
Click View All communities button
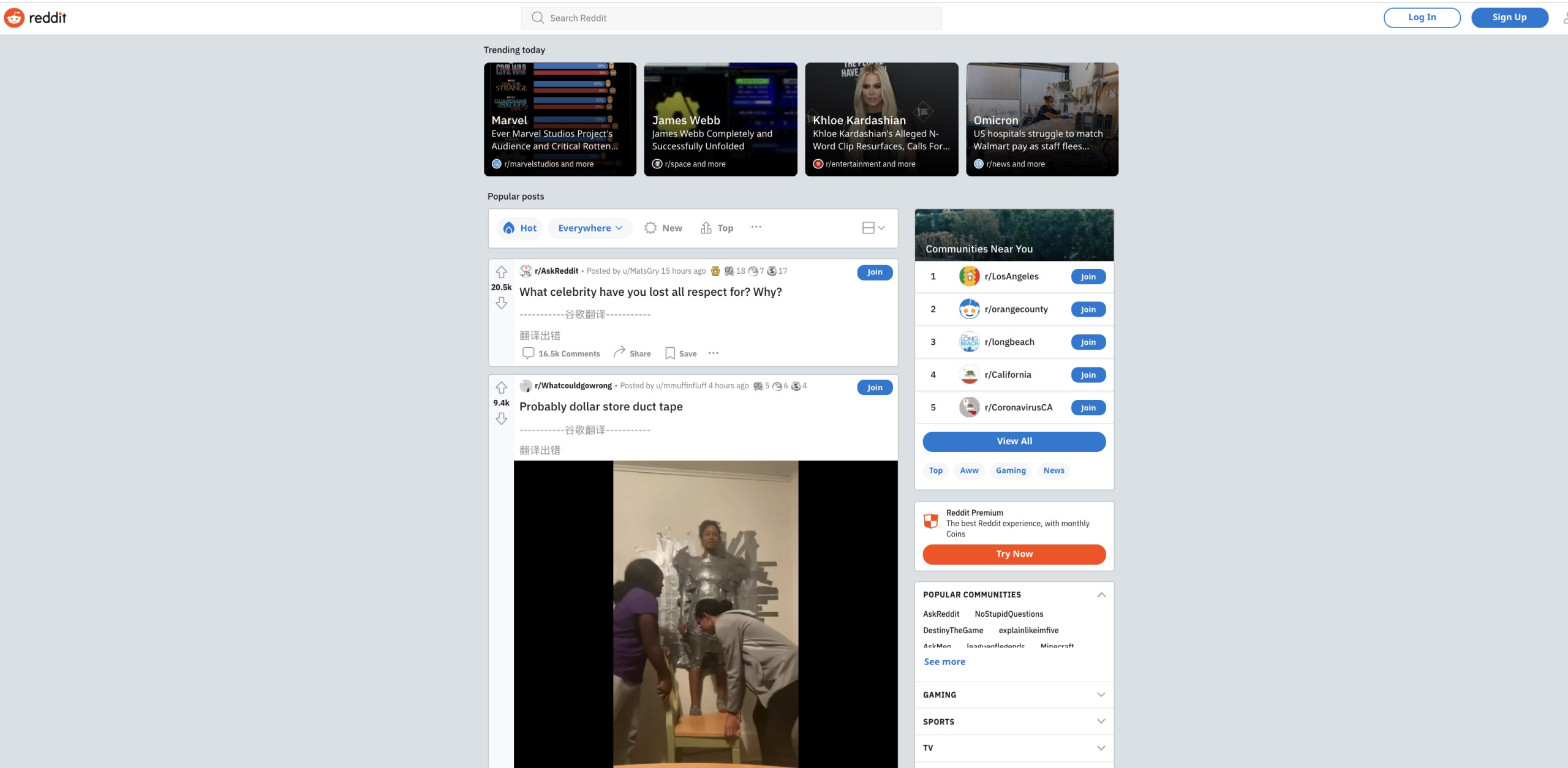1014,442
